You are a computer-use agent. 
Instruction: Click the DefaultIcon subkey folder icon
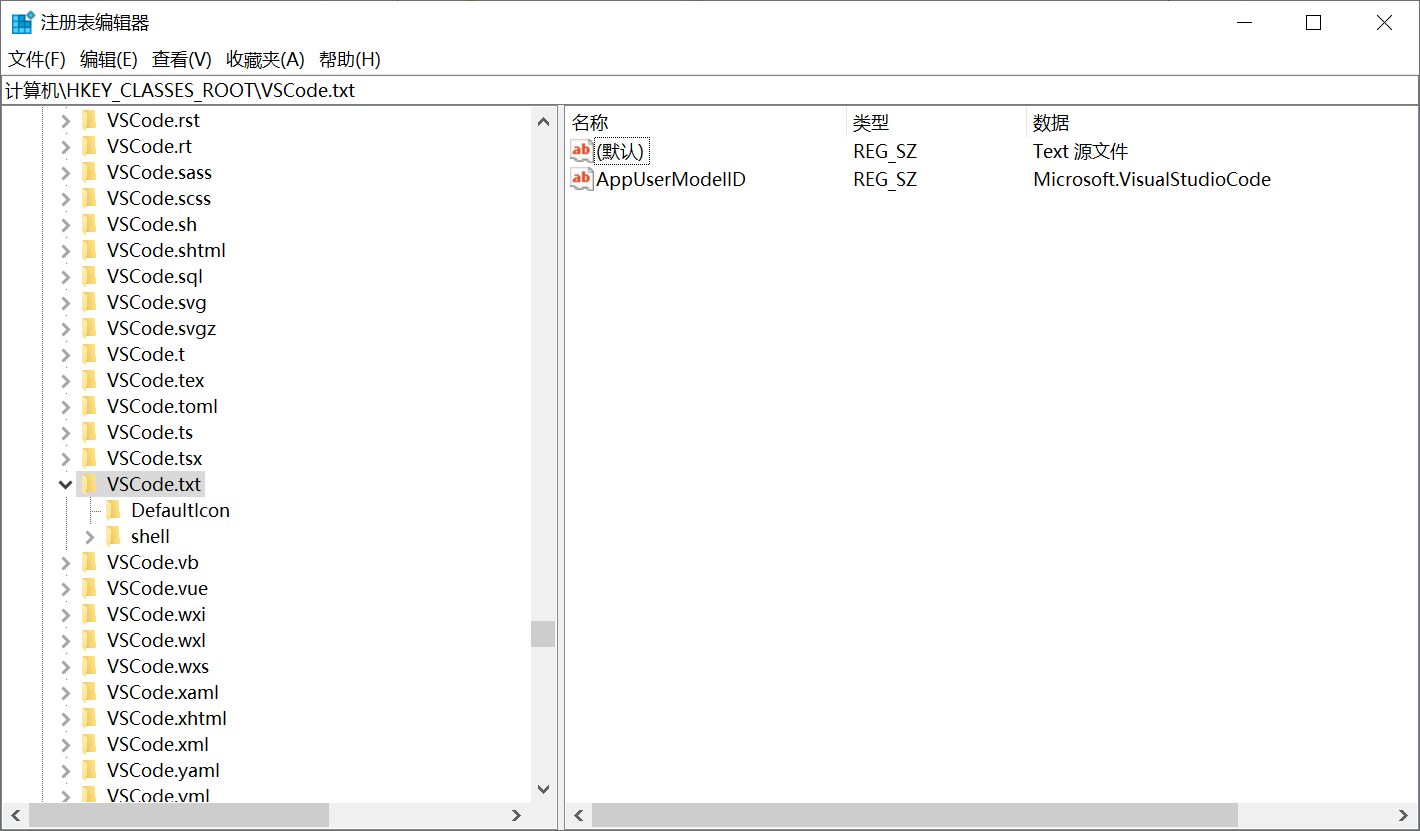[113, 510]
